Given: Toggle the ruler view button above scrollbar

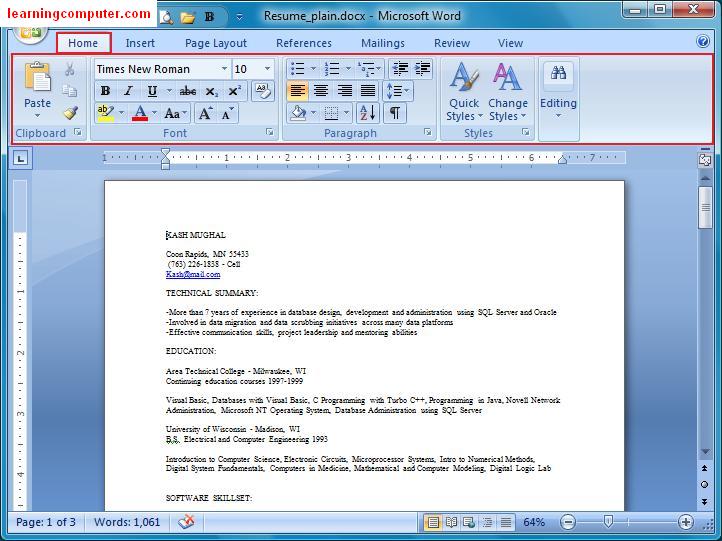Looking at the screenshot, I should [705, 160].
